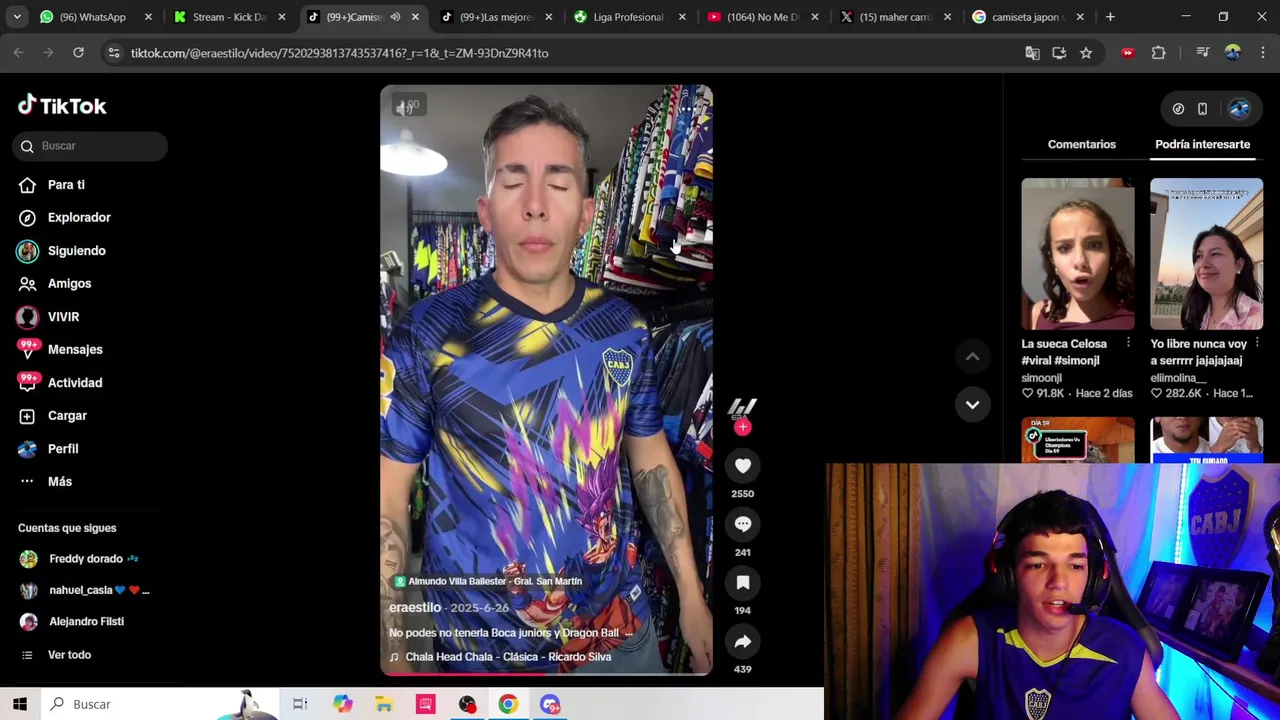Expand Ver todo followed accounts

[x=69, y=655]
